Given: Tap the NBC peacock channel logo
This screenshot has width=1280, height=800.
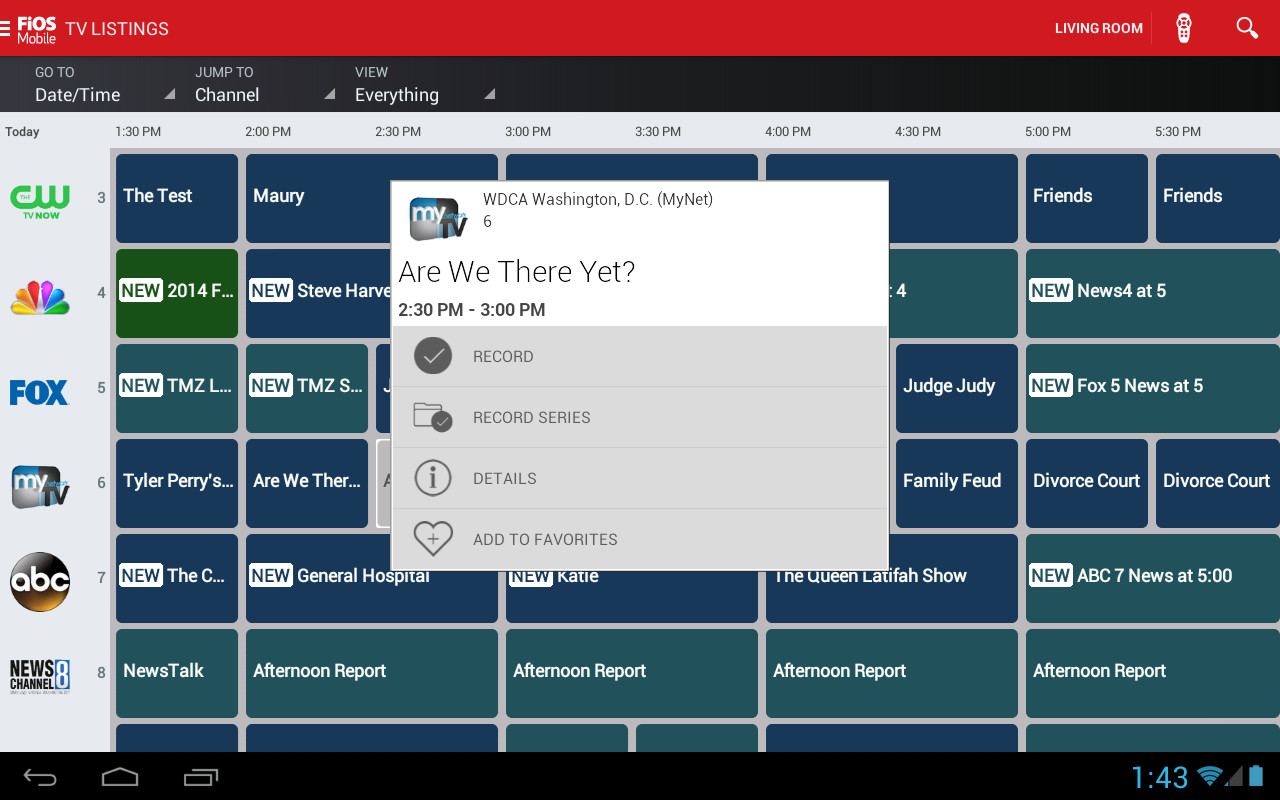Looking at the screenshot, I should (40, 296).
